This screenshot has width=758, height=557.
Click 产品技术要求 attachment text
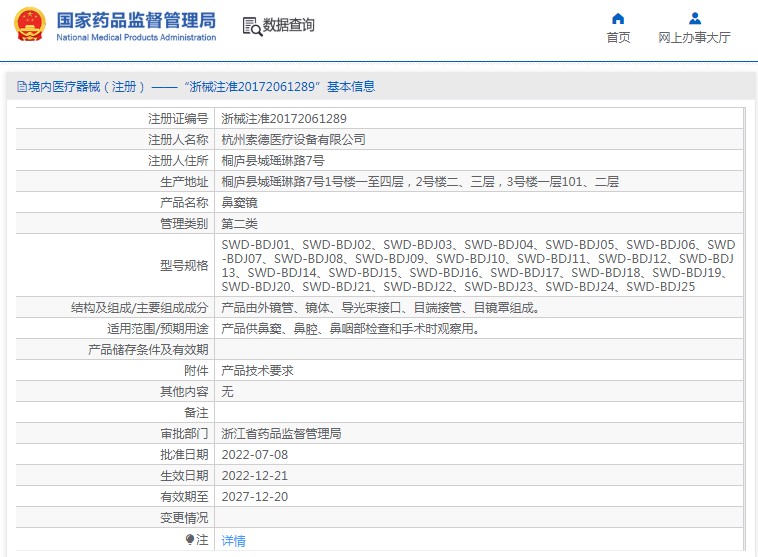click(x=258, y=371)
